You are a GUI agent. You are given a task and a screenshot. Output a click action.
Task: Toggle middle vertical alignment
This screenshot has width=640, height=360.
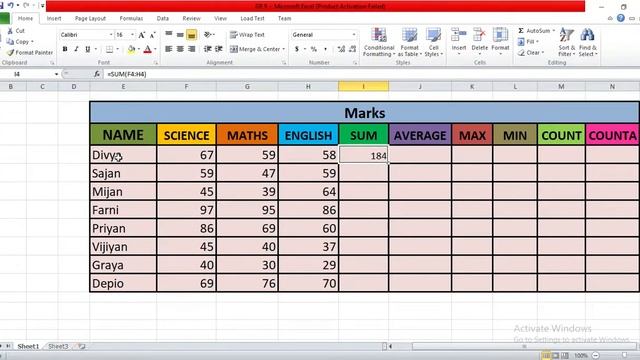[x=180, y=35]
